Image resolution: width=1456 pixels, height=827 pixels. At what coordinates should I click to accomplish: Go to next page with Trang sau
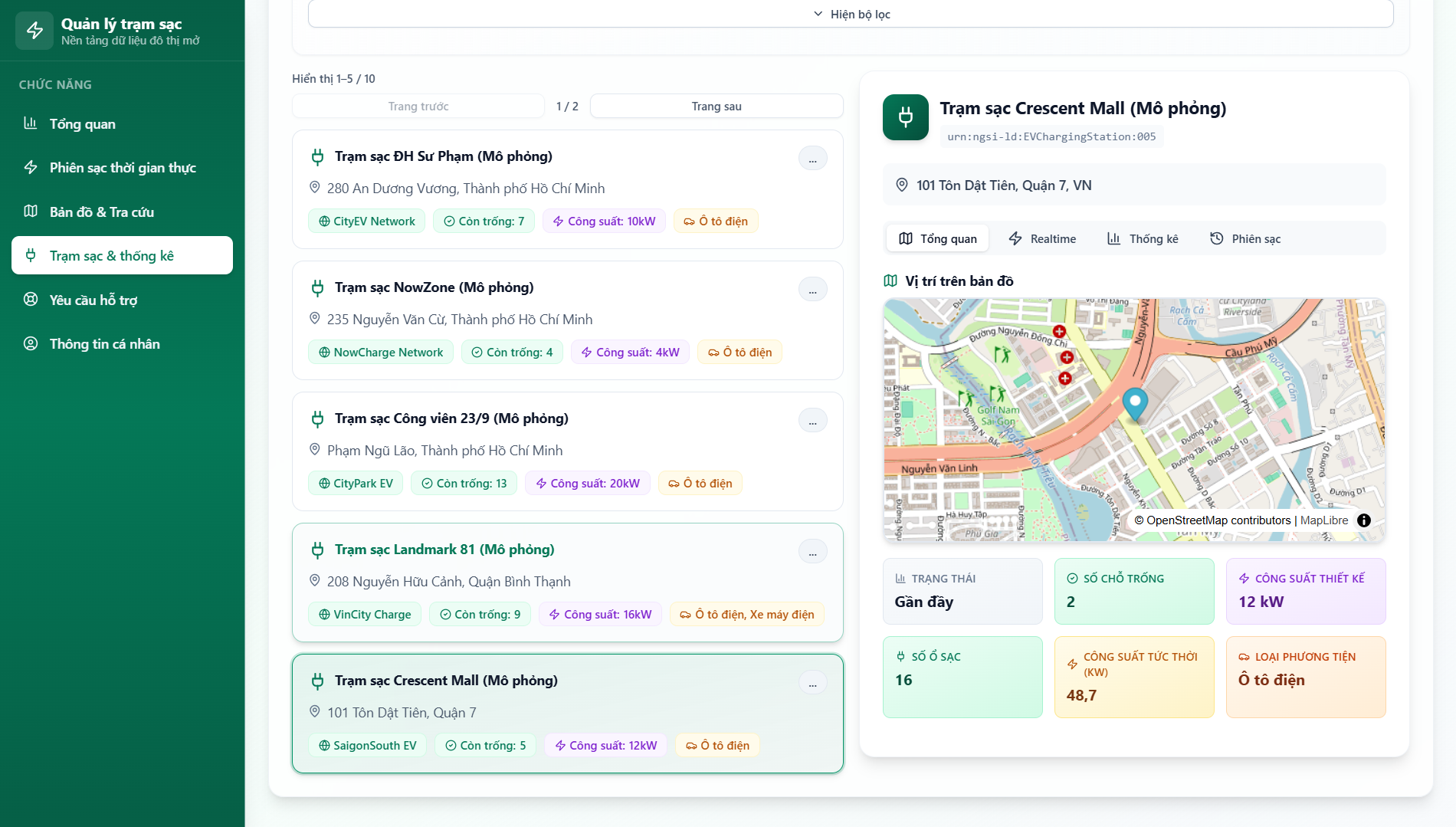coord(716,106)
